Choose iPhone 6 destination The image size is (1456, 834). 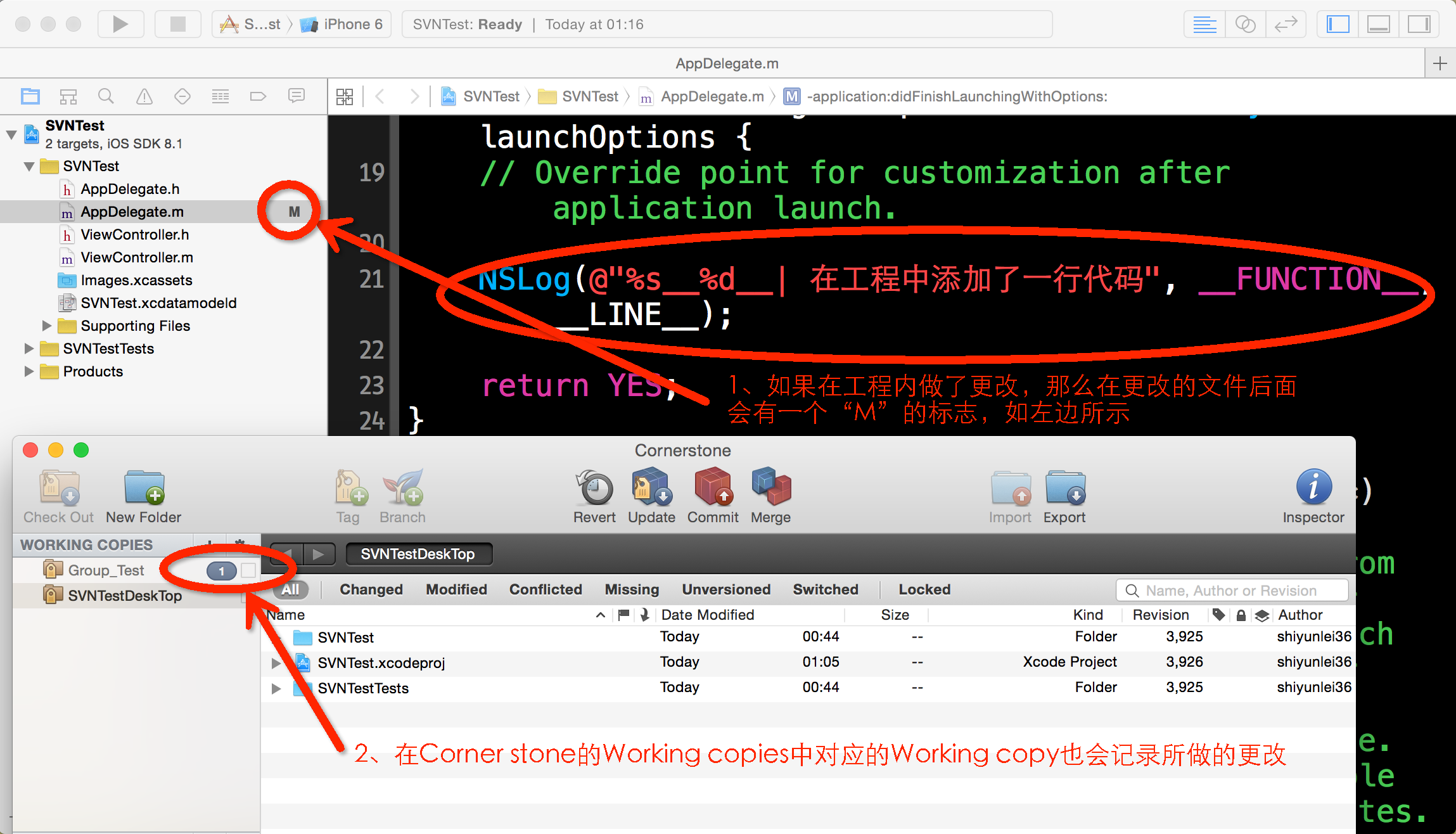(x=342, y=25)
